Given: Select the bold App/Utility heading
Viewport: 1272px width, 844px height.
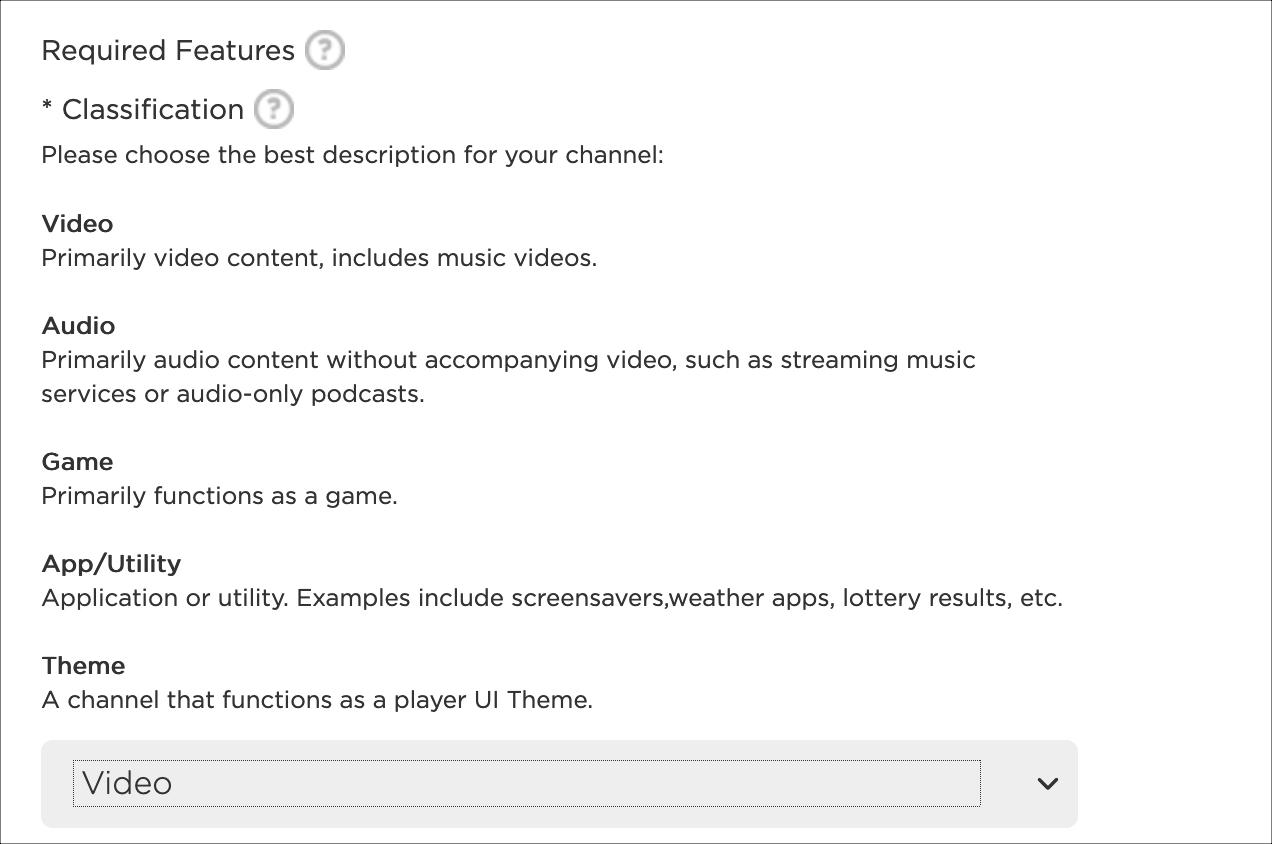Looking at the screenshot, I should [x=111, y=564].
